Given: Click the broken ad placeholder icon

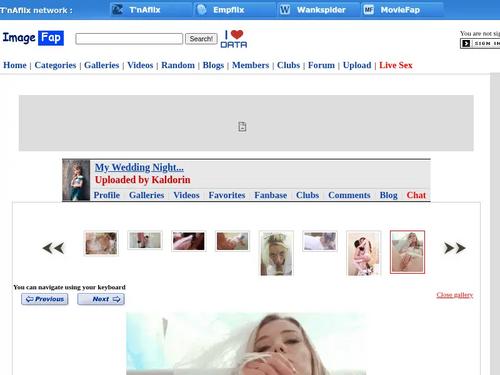Looking at the screenshot, I should pyautogui.click(x=242, y=127).
